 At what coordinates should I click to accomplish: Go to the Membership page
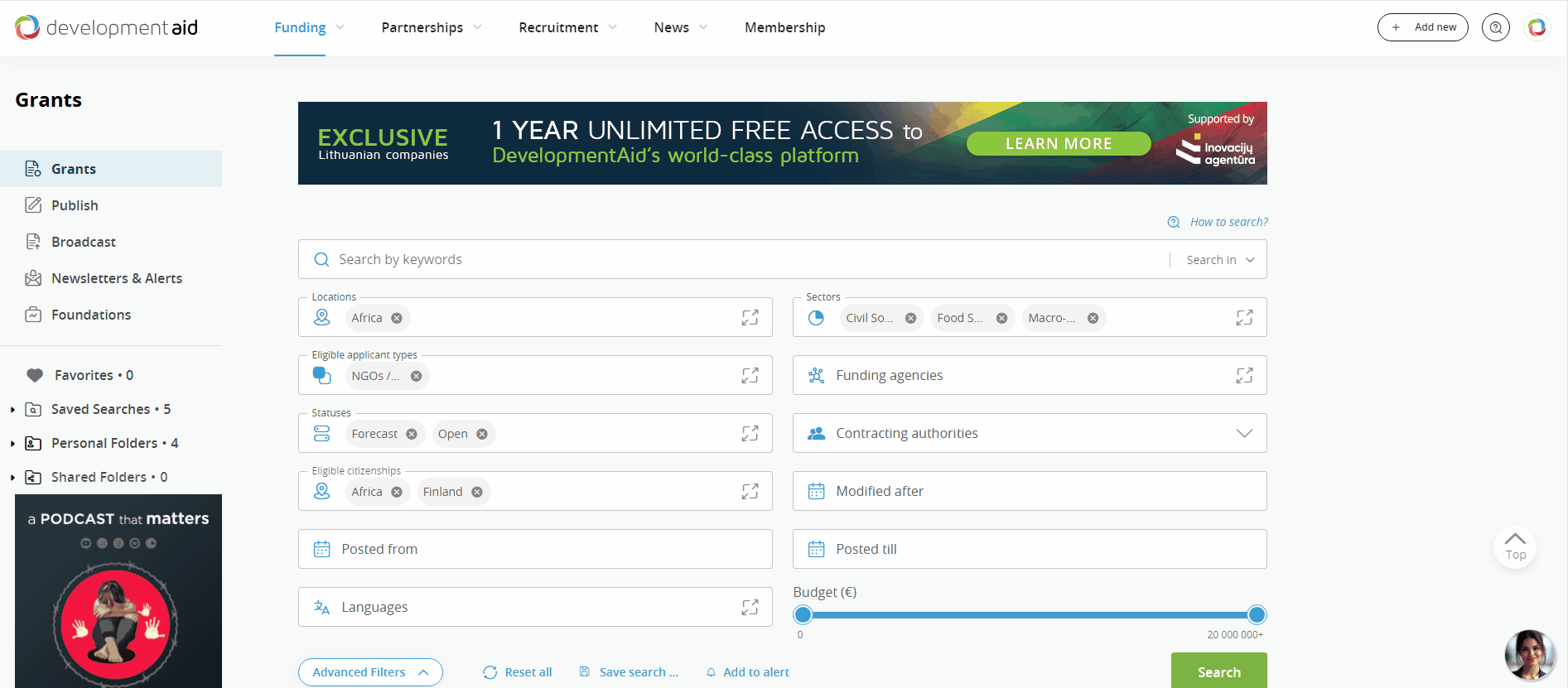[x=785, y=27]
